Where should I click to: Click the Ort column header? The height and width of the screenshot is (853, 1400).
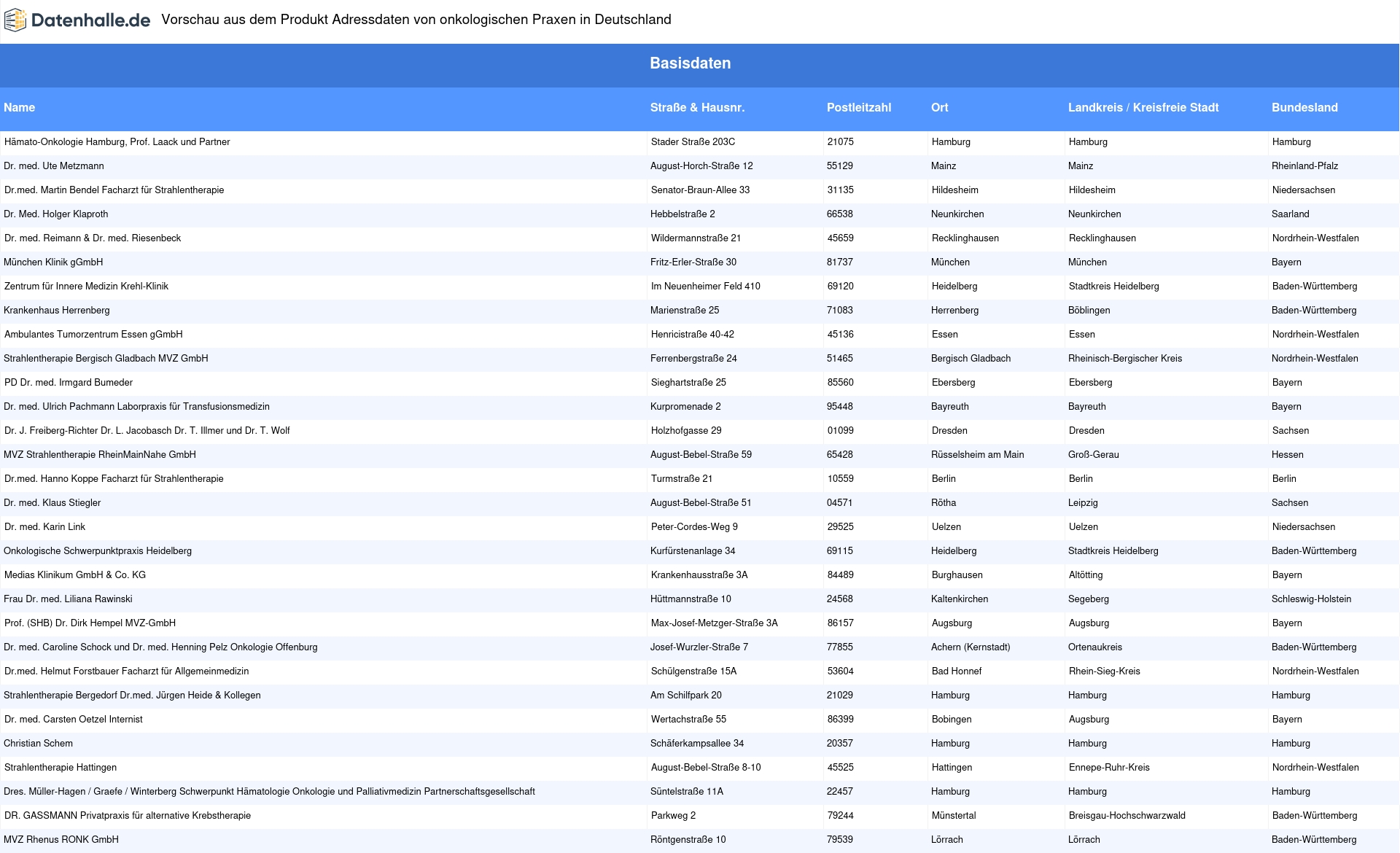(939, 107)
